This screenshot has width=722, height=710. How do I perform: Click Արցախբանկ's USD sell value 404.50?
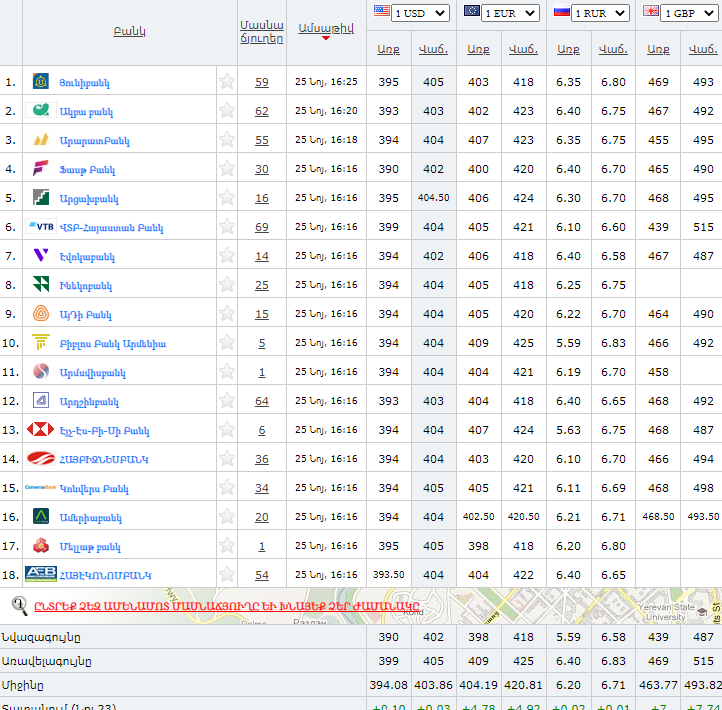(x=433, y=198)
